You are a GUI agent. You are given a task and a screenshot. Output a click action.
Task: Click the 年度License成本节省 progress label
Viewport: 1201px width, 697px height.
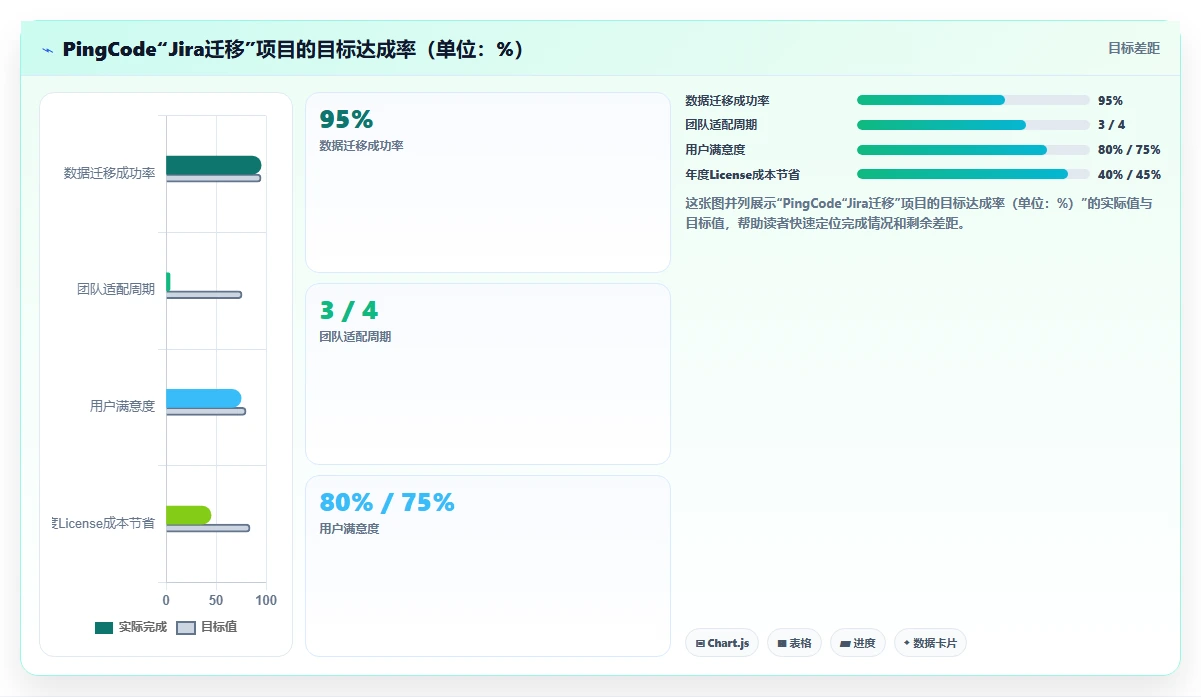[742, 174]
